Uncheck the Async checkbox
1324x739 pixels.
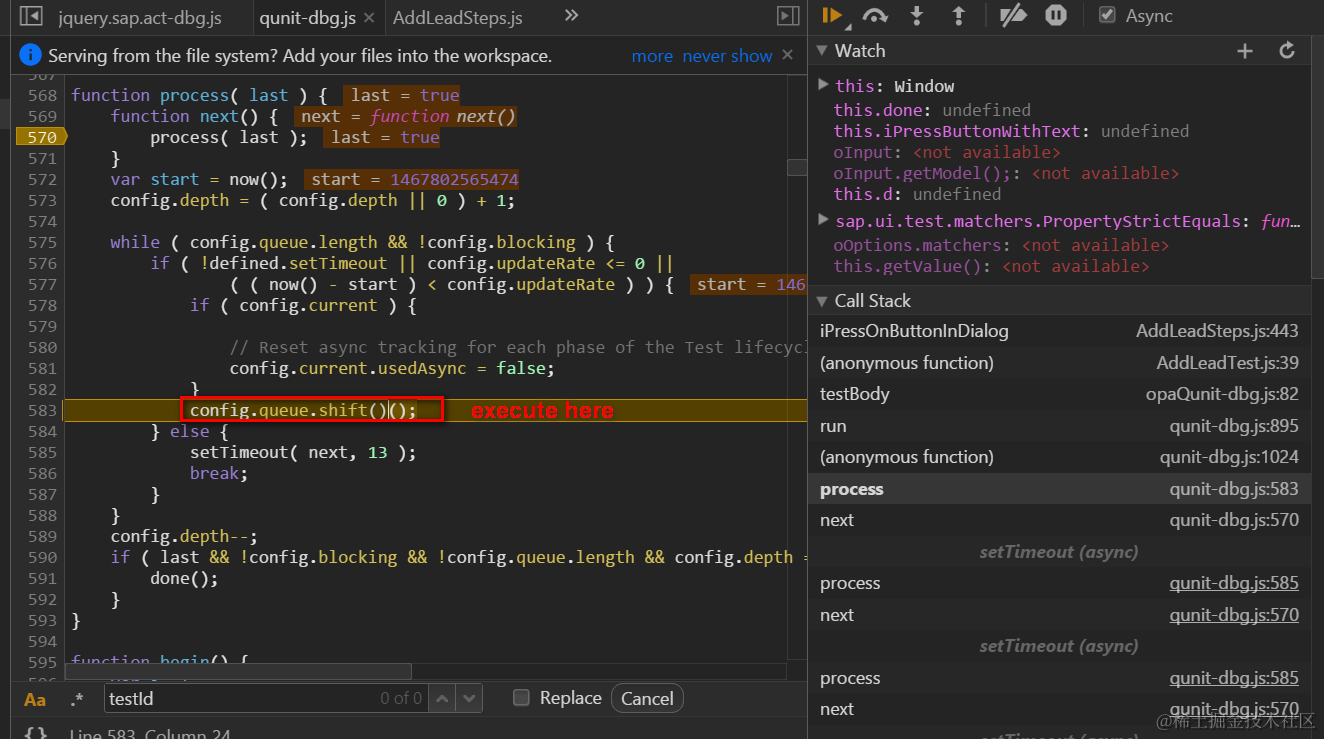(x=1107, y=15)
